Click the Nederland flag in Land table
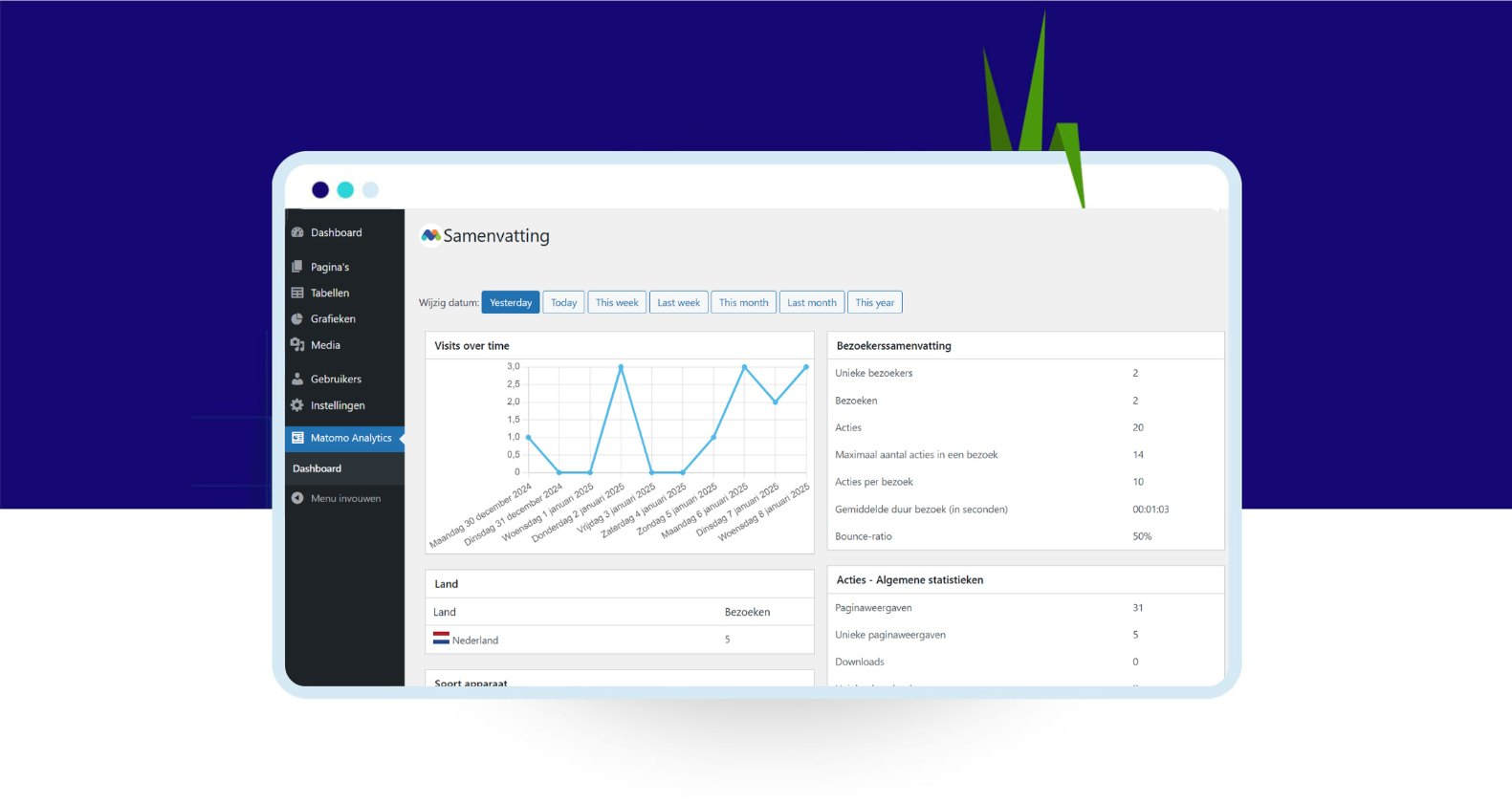This screenshot has height=804, width=1512. point(441,639)
